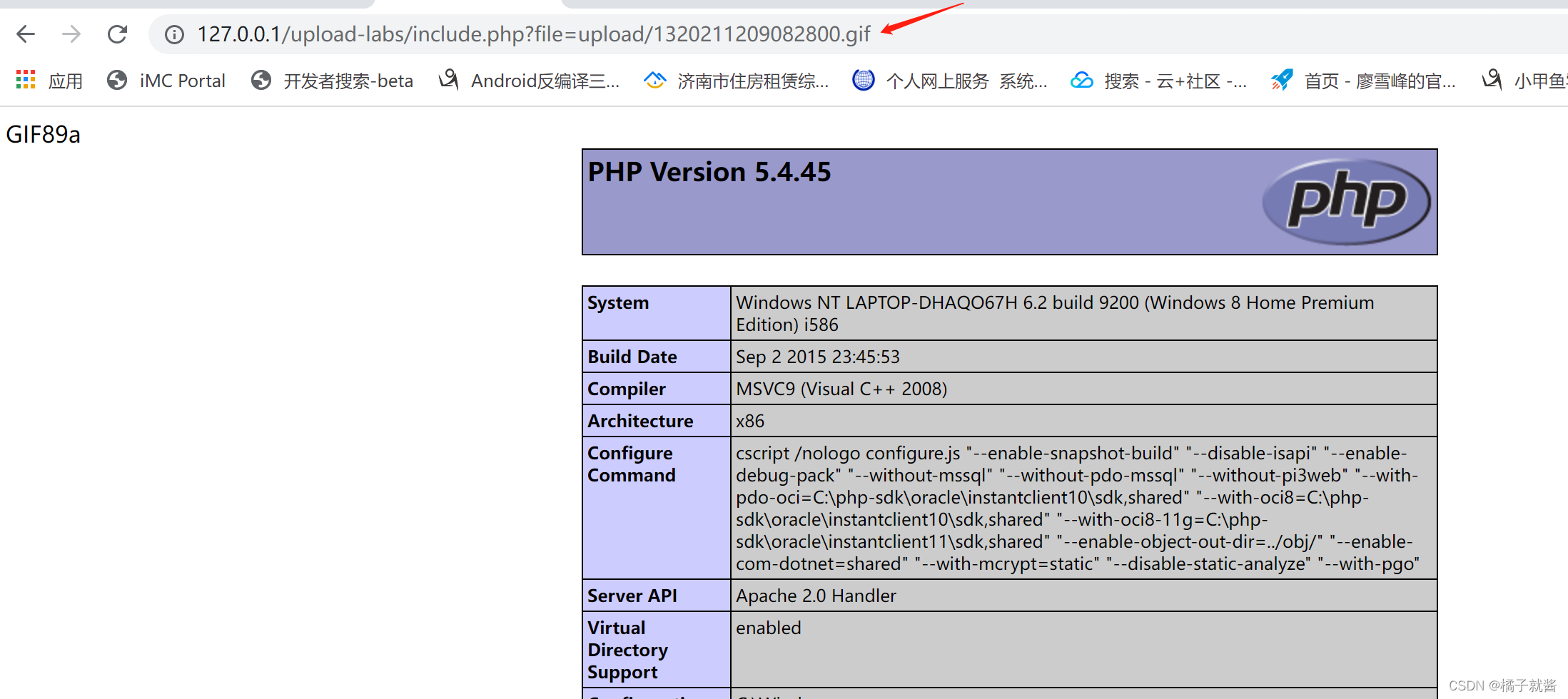Select the 应用 apps grid icon
The image size is (1568, 699).
tap(25, 79)
